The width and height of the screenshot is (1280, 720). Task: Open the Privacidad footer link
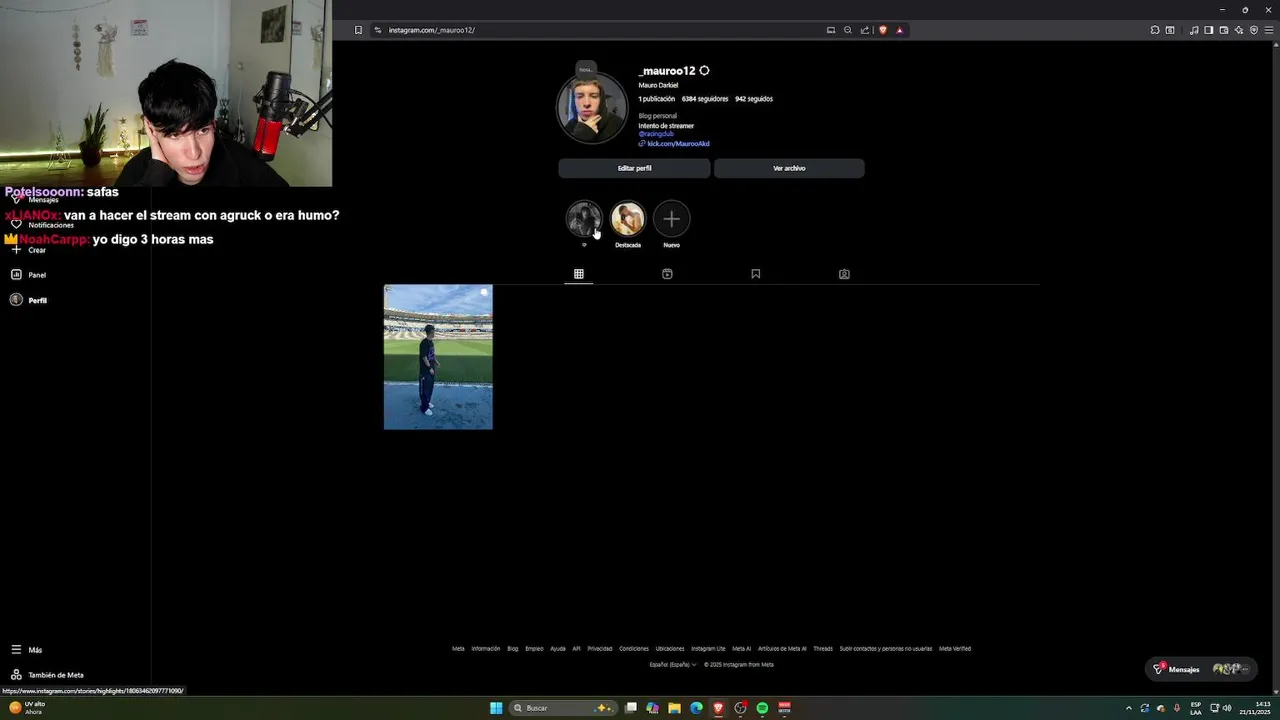point(600,648)
